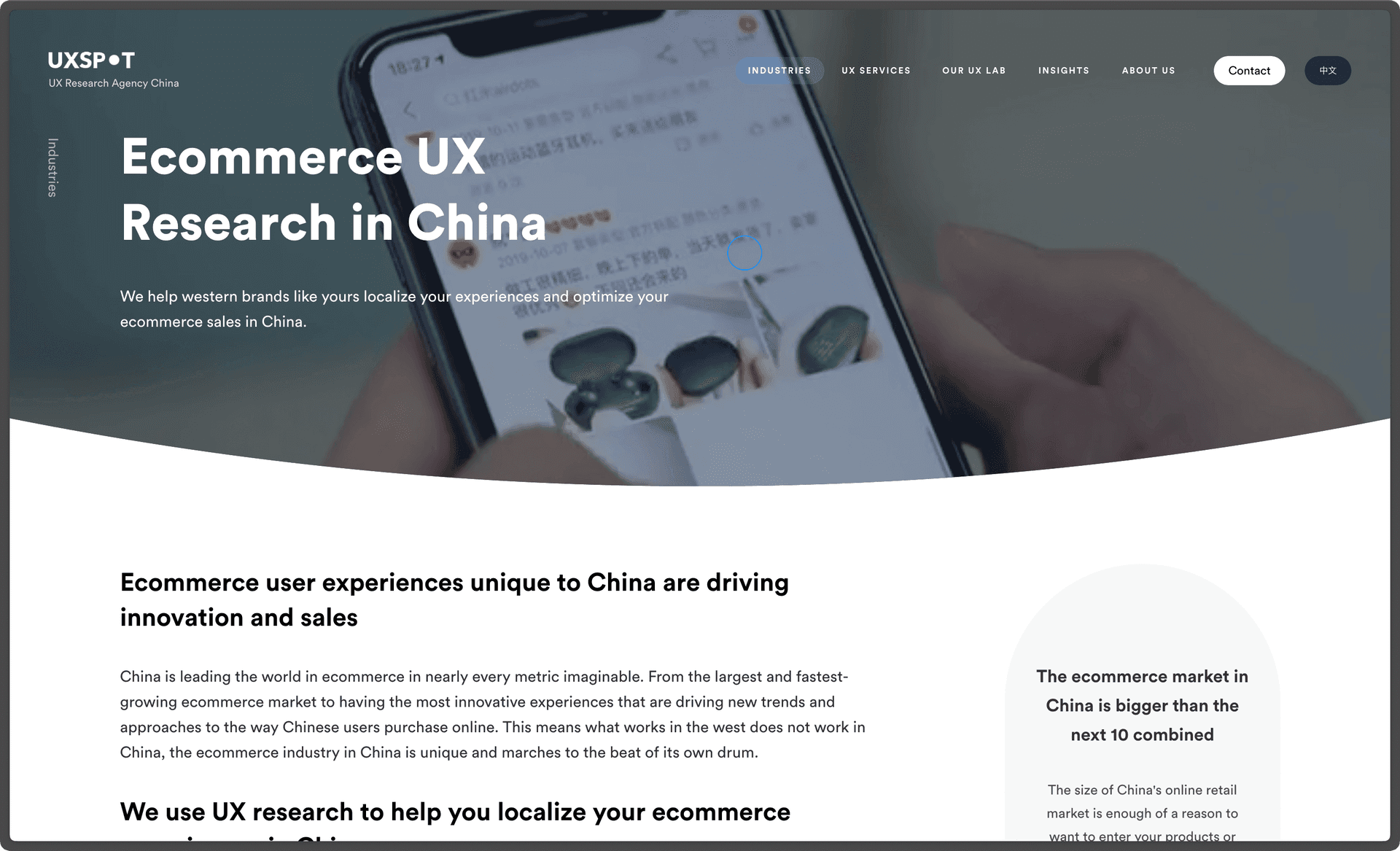The width and height of the screenshot is (1400, 851).
Task: Enable INSIGHTS menu navigation item
Action: [1063, 69]
